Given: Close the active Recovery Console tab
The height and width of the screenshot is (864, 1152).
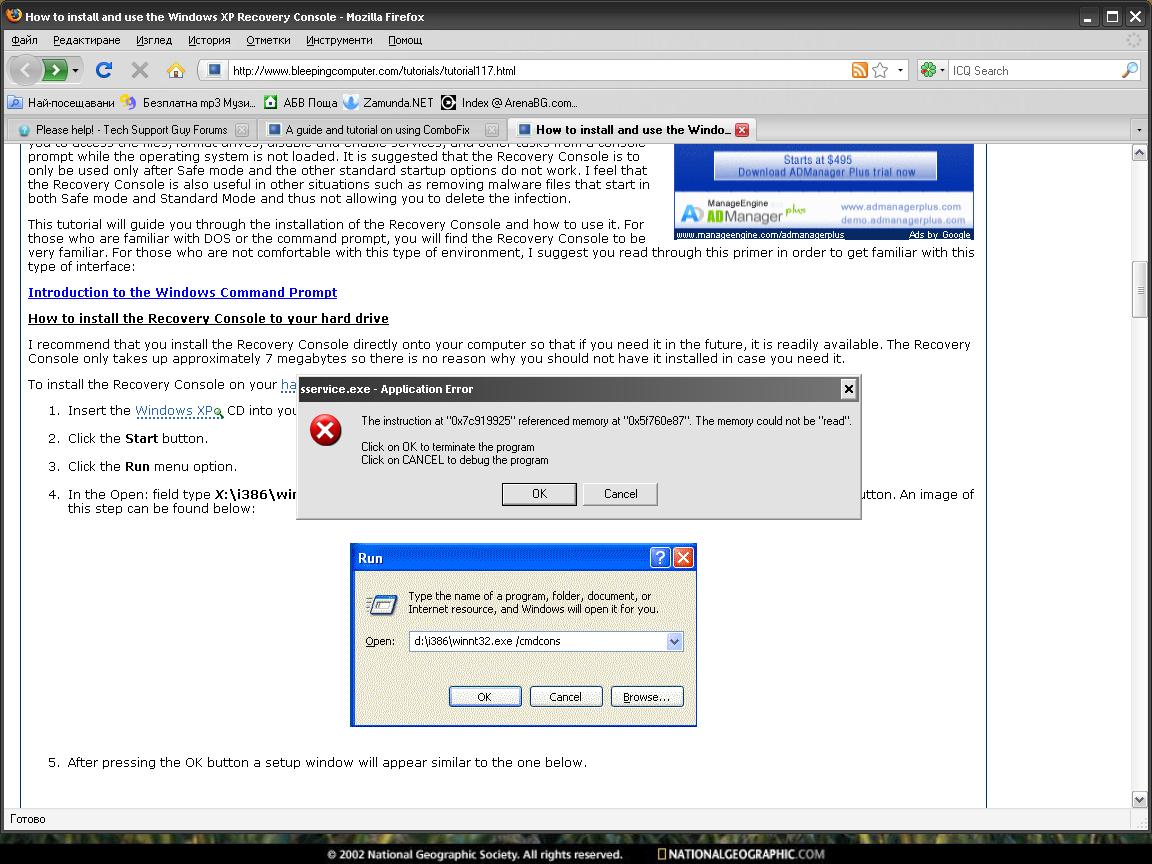Looking at the screenshot, I should (742, 130).
